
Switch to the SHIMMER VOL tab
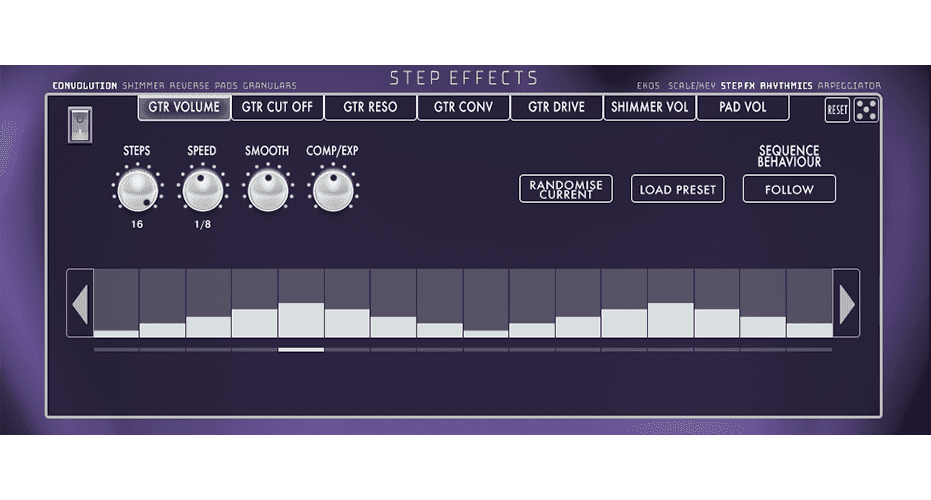pyautogui.click(x=650, y=107)
